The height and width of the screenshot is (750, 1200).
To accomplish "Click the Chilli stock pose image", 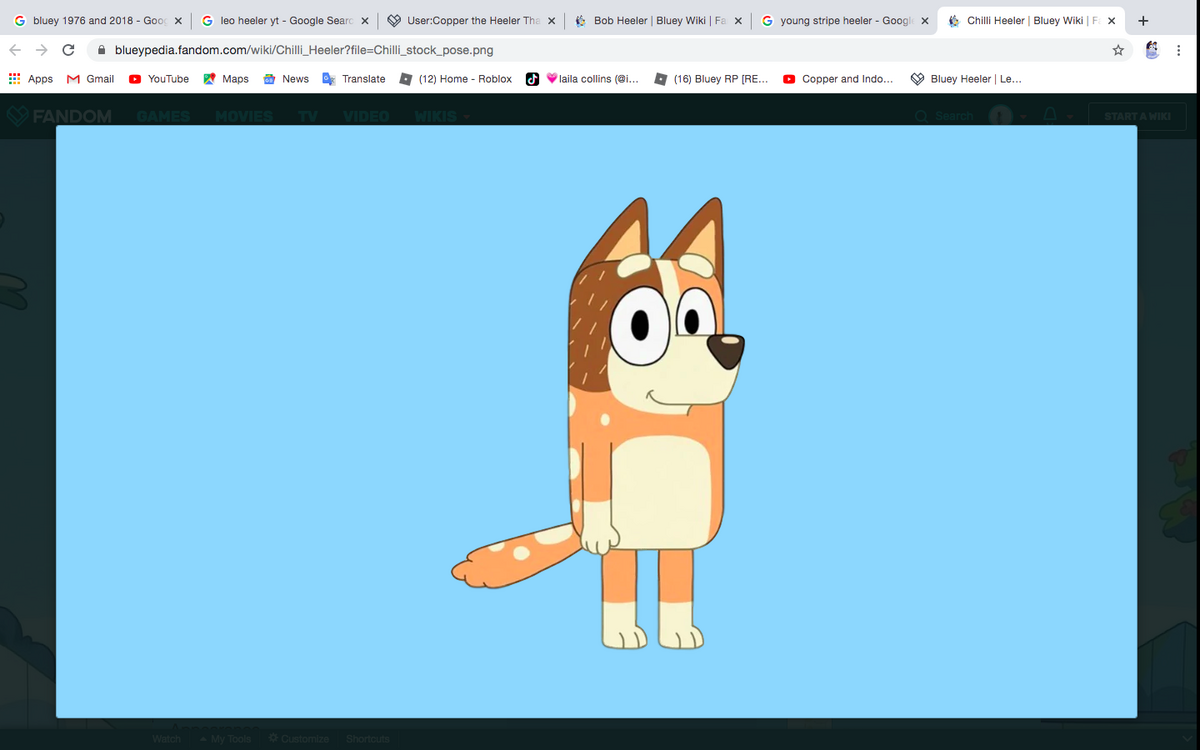I will 596,421.
